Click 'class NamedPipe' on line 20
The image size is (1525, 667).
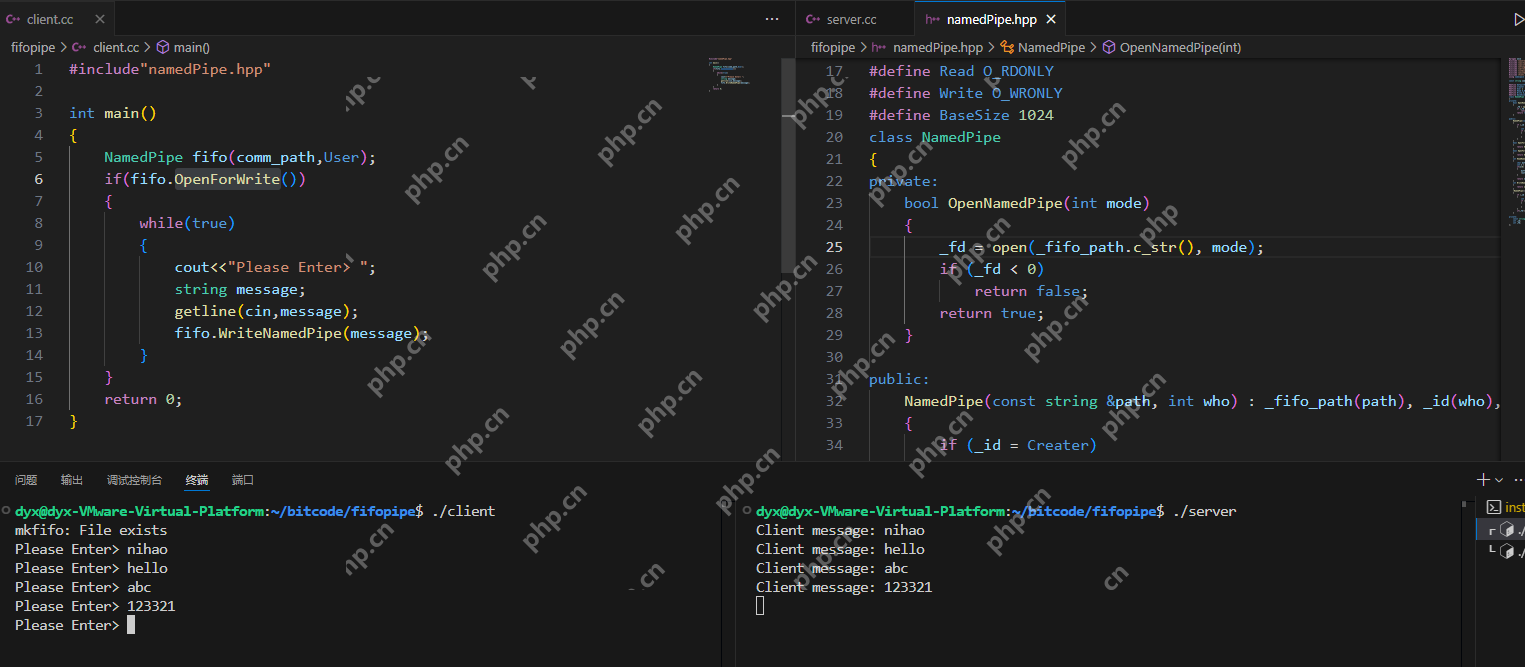(x=935, y=137)
